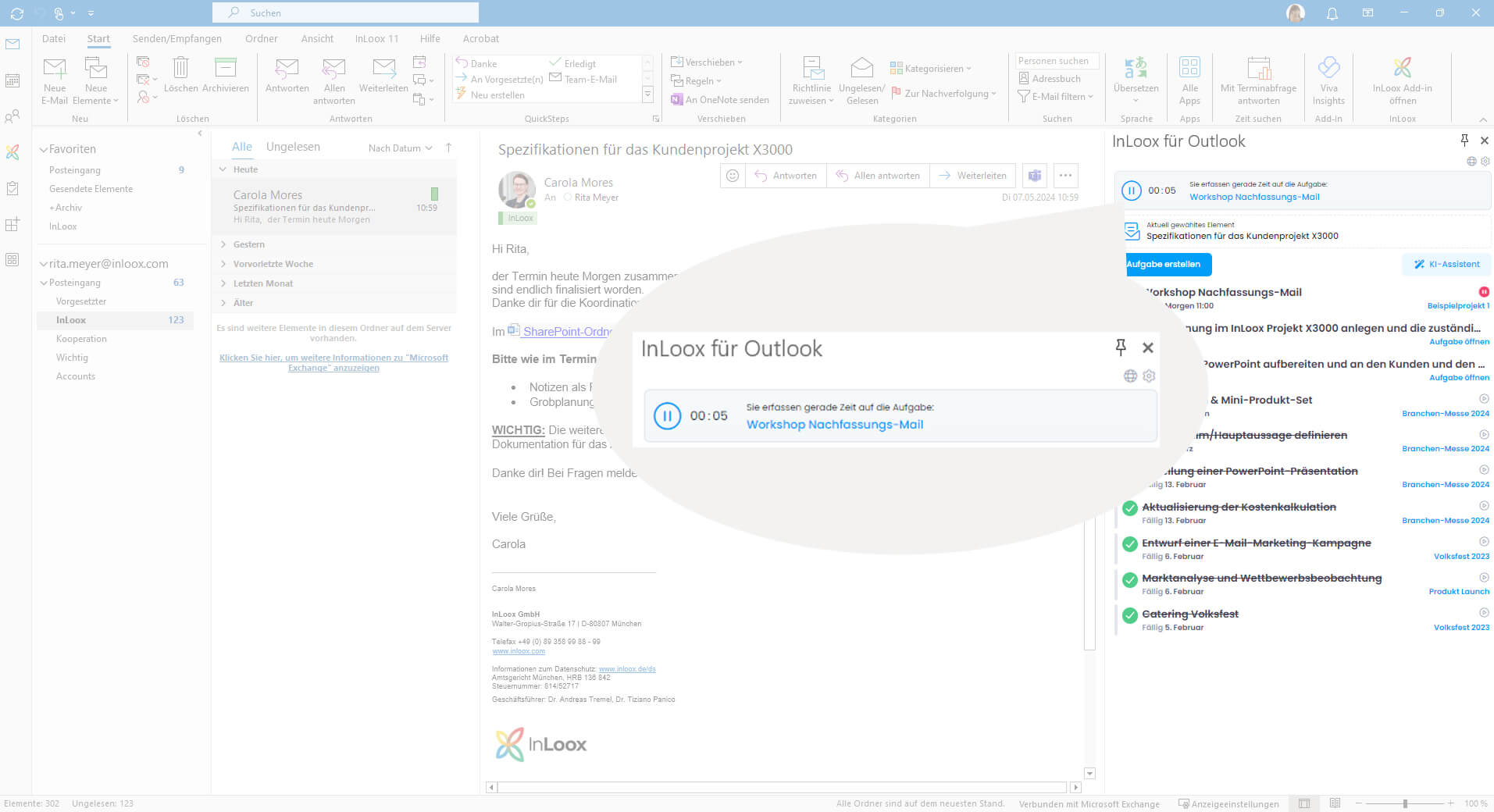The width and height of the screenshot is (1494, 812).
Task: Click Allen antworten in the ribbon
Action: (x=334, y=80)
